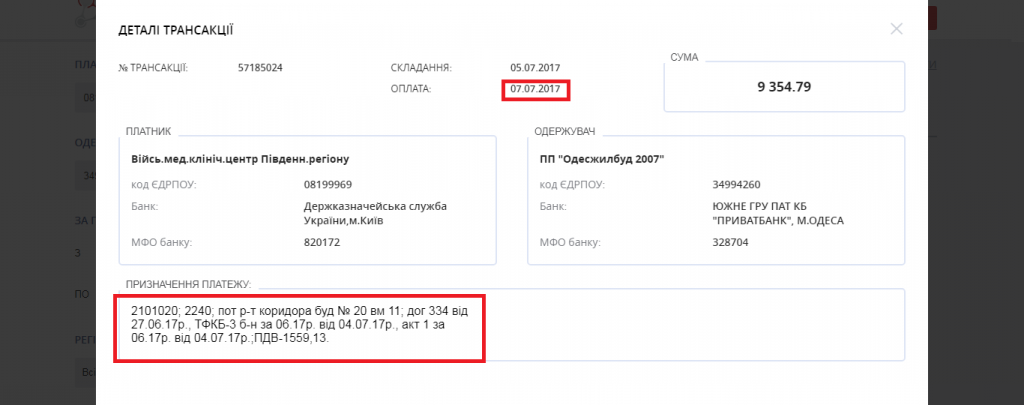Click the ДЕТАЛІ ТРАНСАКЦІЇ dialog title
The image size is (1024, 405).
pyautogui.click(x=183, y=30)
